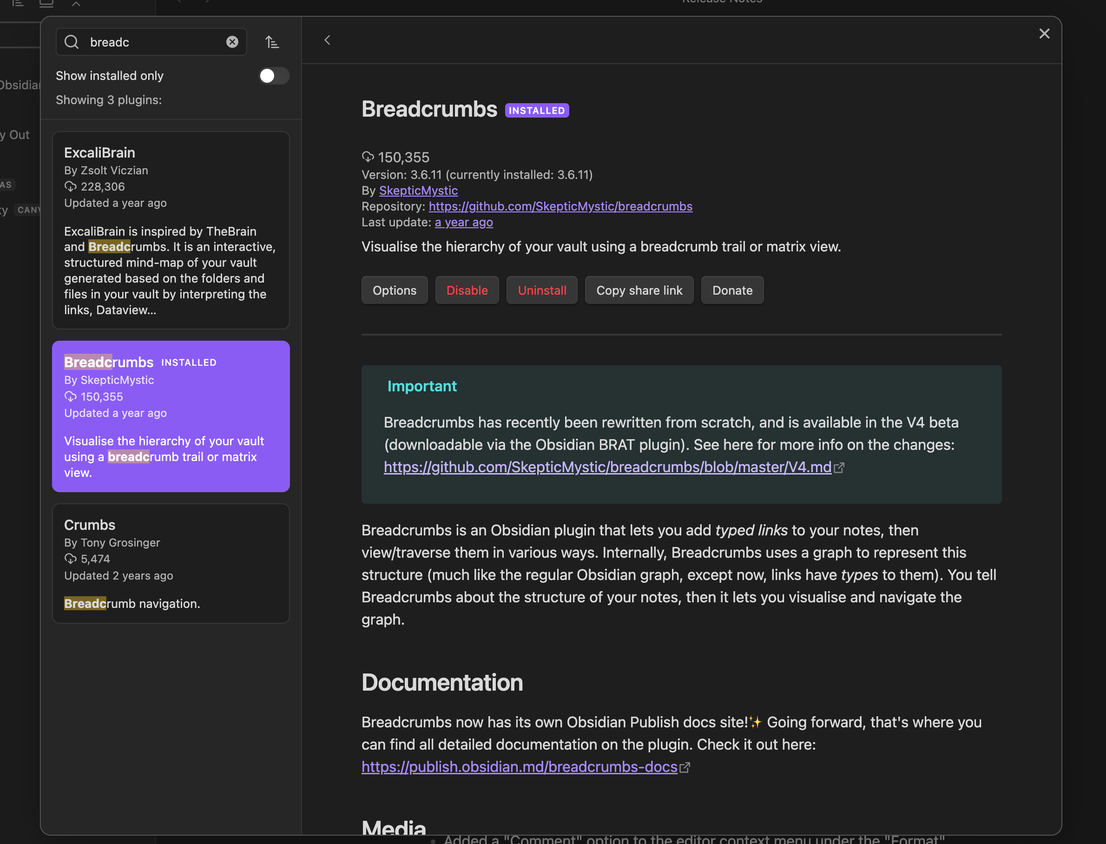The width and height of the screenshot is (1106, 844).
Task: Open the SkepticMystic author link
Action: click(x=418, y=190)
